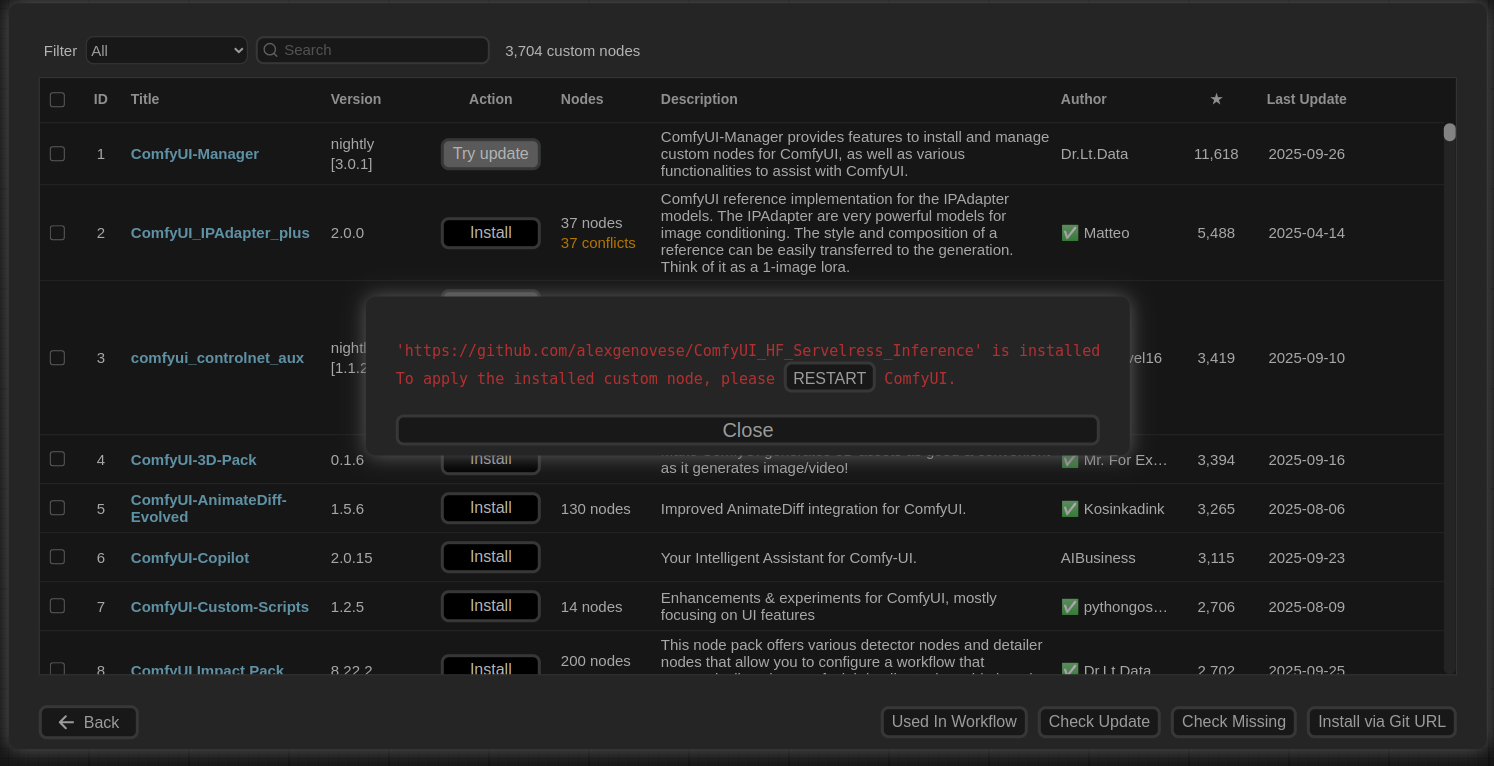1494x766 pixels.
Task: Click the 37 conflicts warning text
Action: point(597,242)
